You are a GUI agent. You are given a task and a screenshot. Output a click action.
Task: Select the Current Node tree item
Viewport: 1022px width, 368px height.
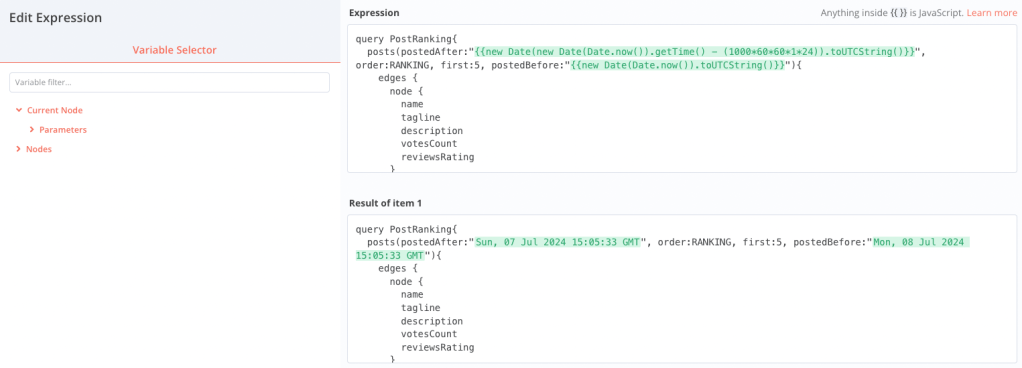click(x=55, y=111)
